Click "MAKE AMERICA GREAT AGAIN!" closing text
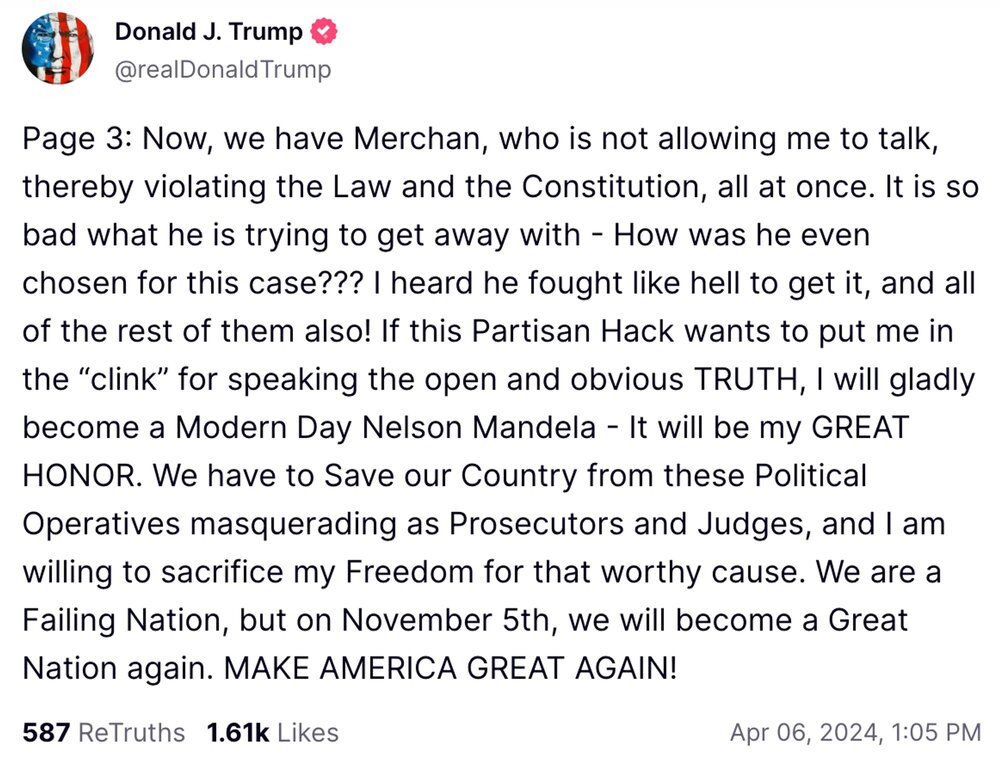 point(451,668)
